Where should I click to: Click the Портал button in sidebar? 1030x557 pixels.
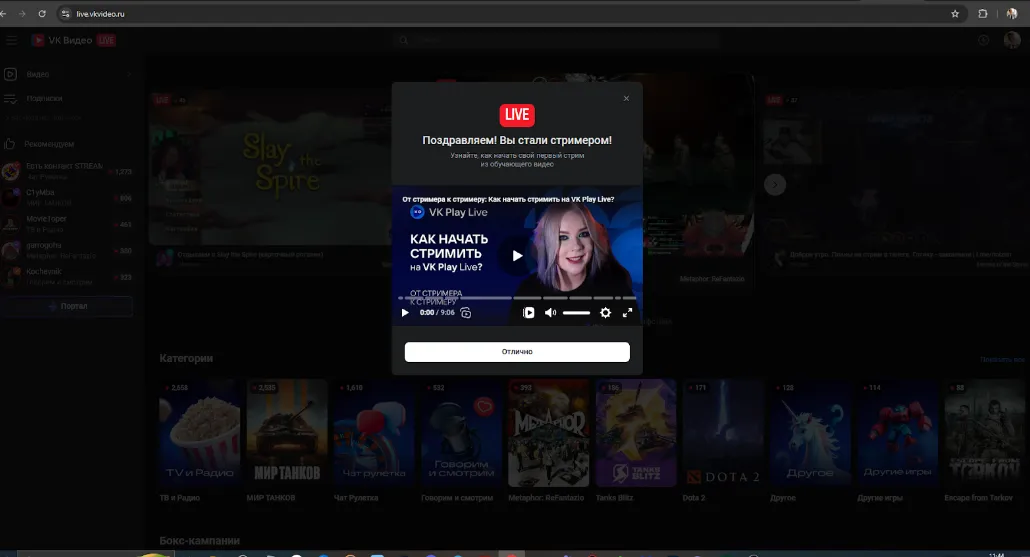point(68,306)
